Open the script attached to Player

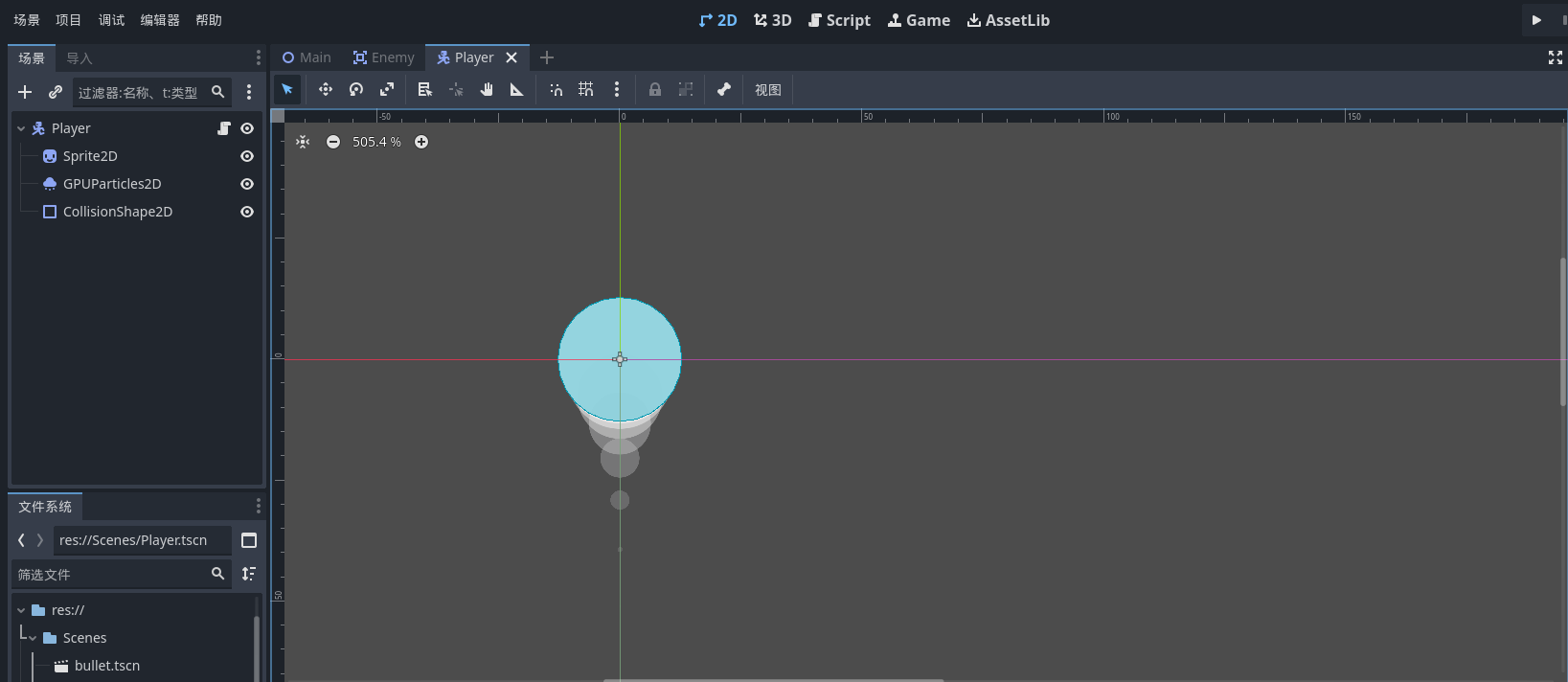223,128
